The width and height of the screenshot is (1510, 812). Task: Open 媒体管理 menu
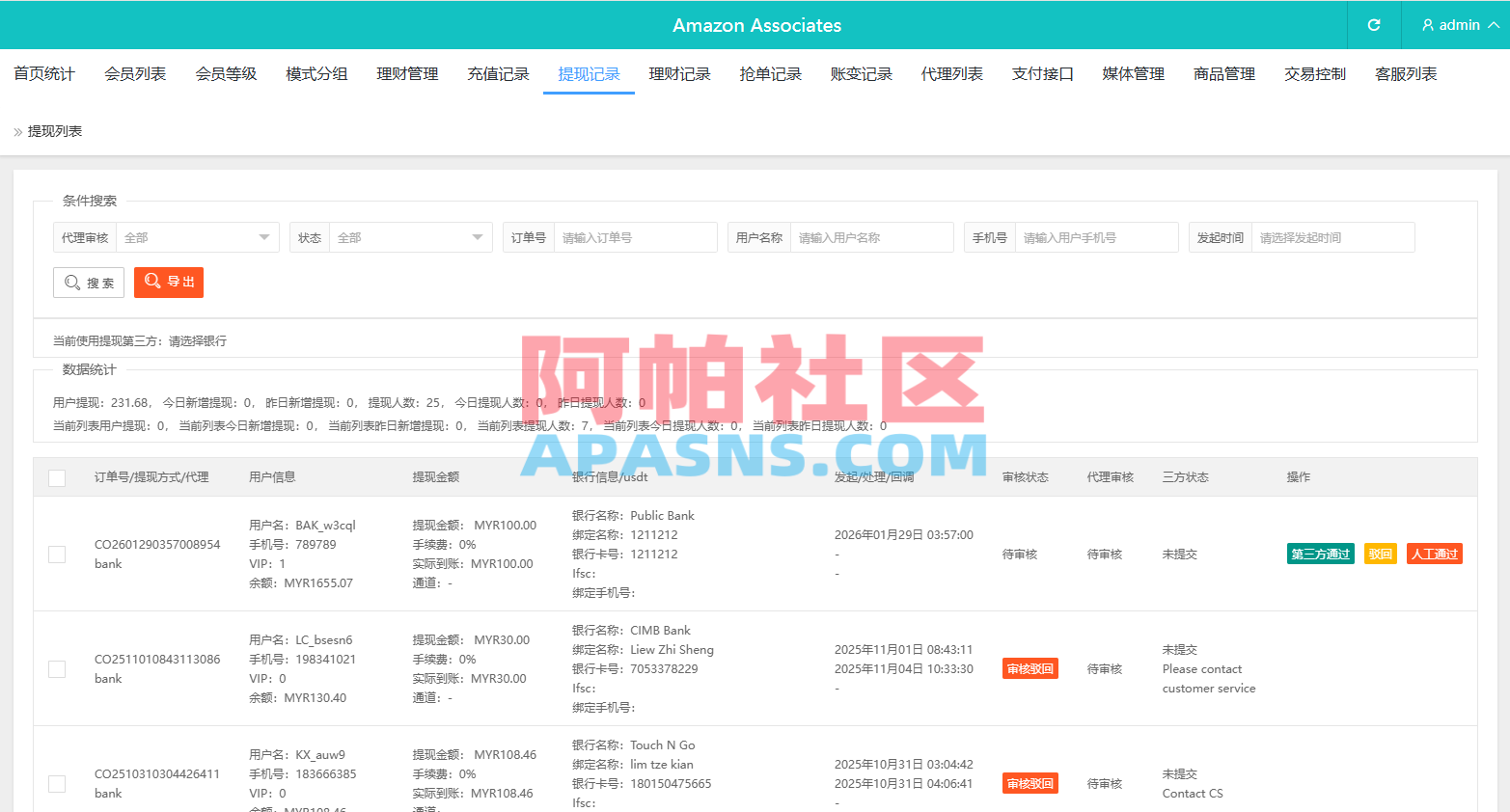[1134, 74]
